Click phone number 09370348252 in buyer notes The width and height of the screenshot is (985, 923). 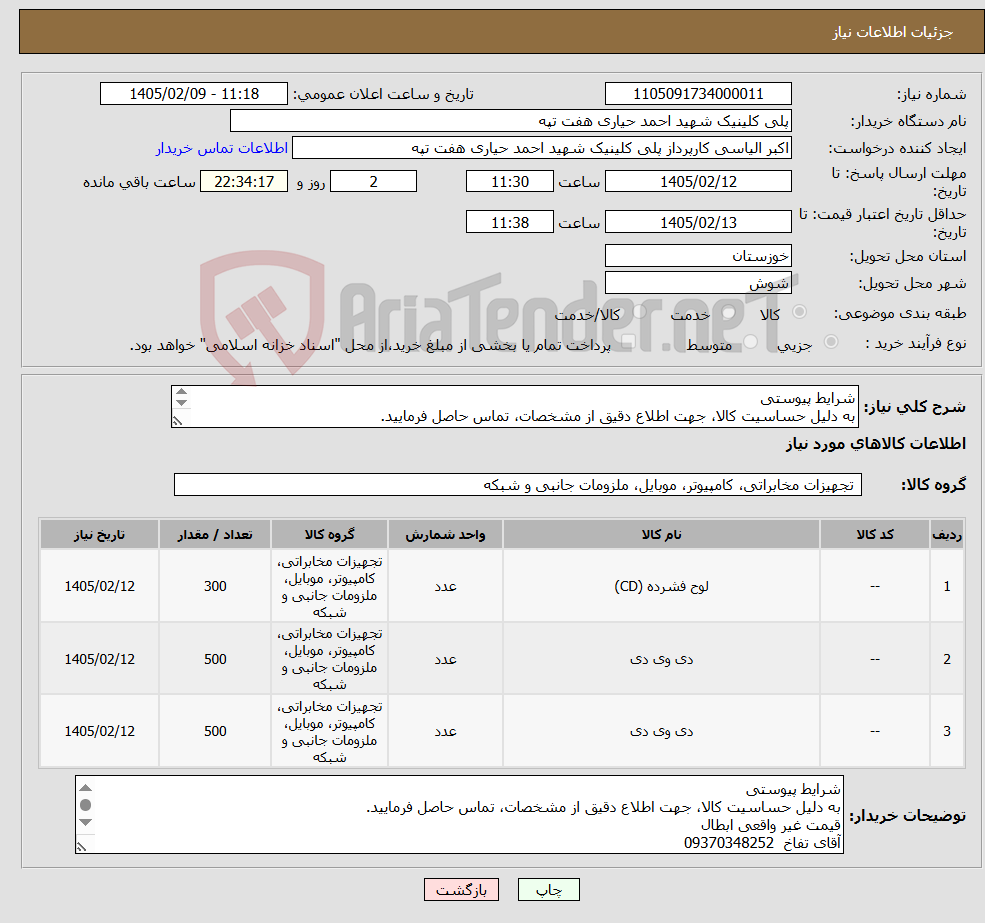[x=729, y=843]
